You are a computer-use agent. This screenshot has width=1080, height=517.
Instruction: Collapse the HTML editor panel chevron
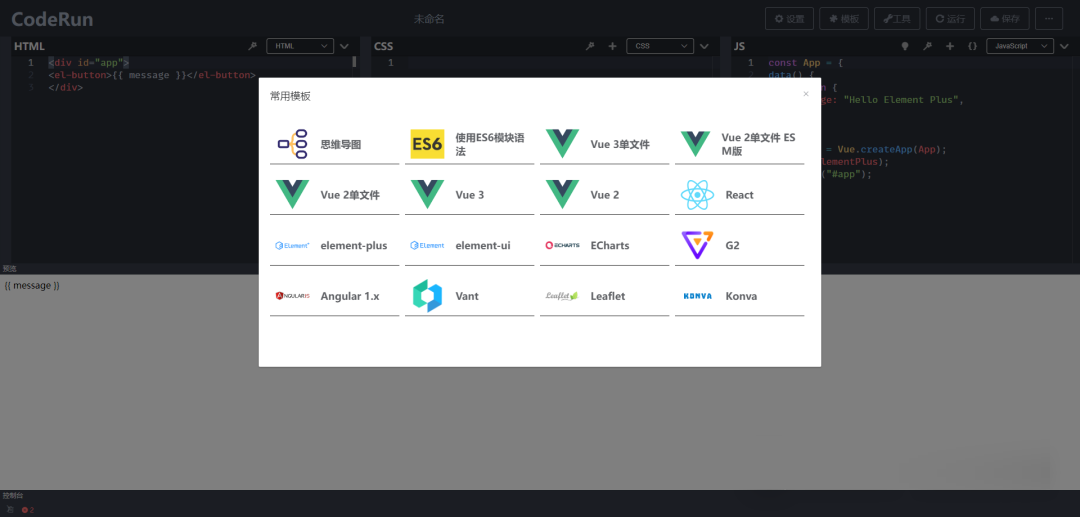[x=344, y=46]
